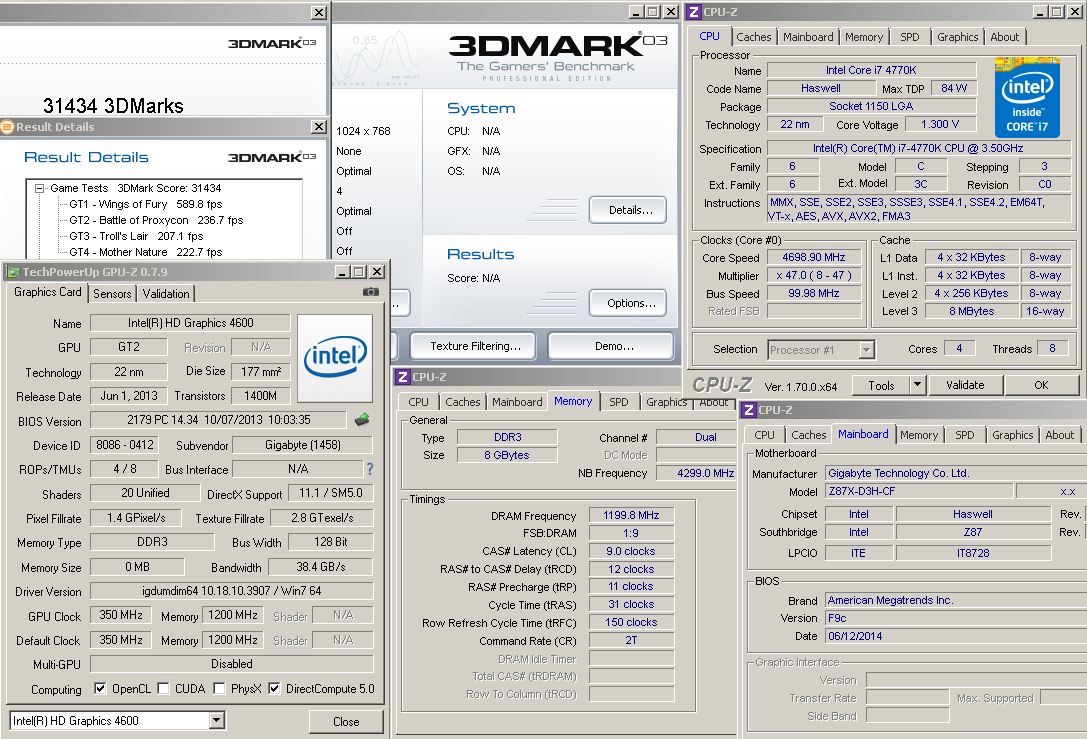This screenshot has height=739, width=1087.
Task: Click the BIOS Date value 06/12/2014
Action: click(956, 636)
